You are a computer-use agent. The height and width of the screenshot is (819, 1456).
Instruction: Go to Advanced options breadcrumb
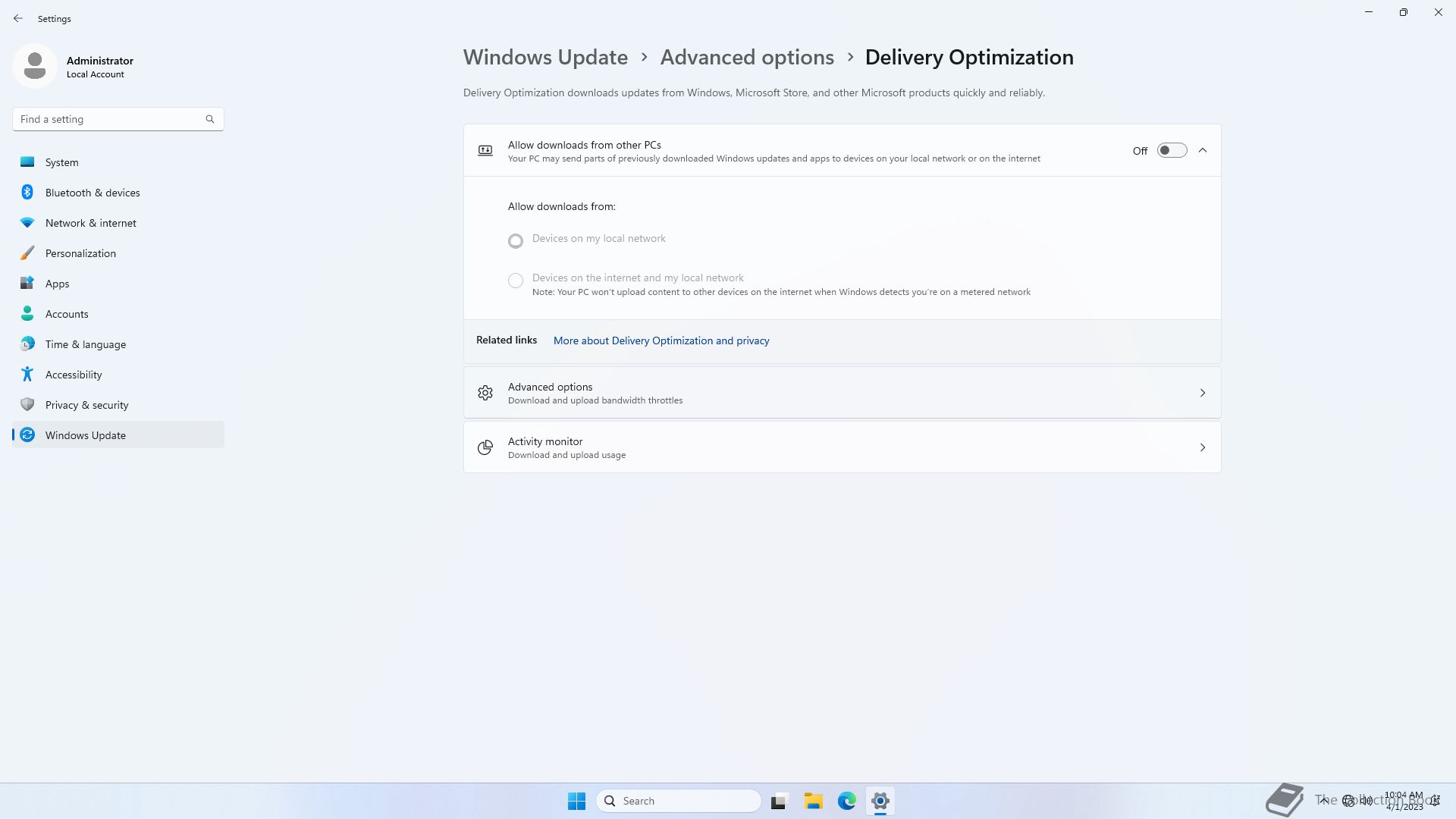click(x=747, y=57)
